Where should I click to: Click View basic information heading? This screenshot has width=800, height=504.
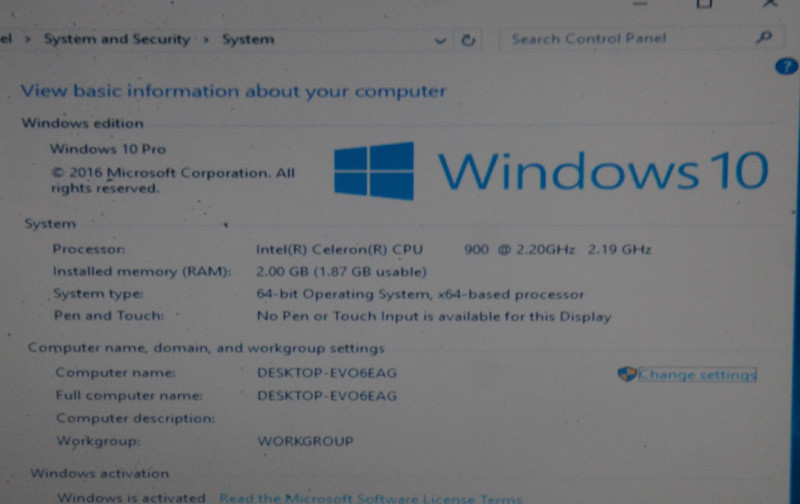(234, 91)
